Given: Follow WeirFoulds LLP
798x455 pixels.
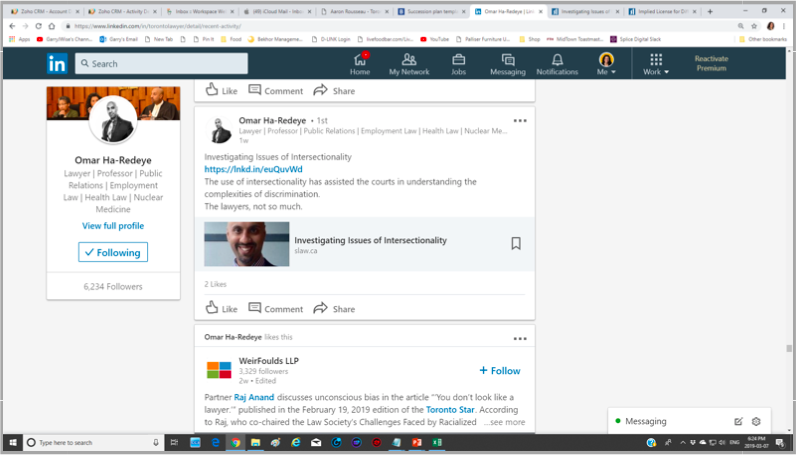Looking at the screenshot, I should pyautogui.click(x=500, y=371).
